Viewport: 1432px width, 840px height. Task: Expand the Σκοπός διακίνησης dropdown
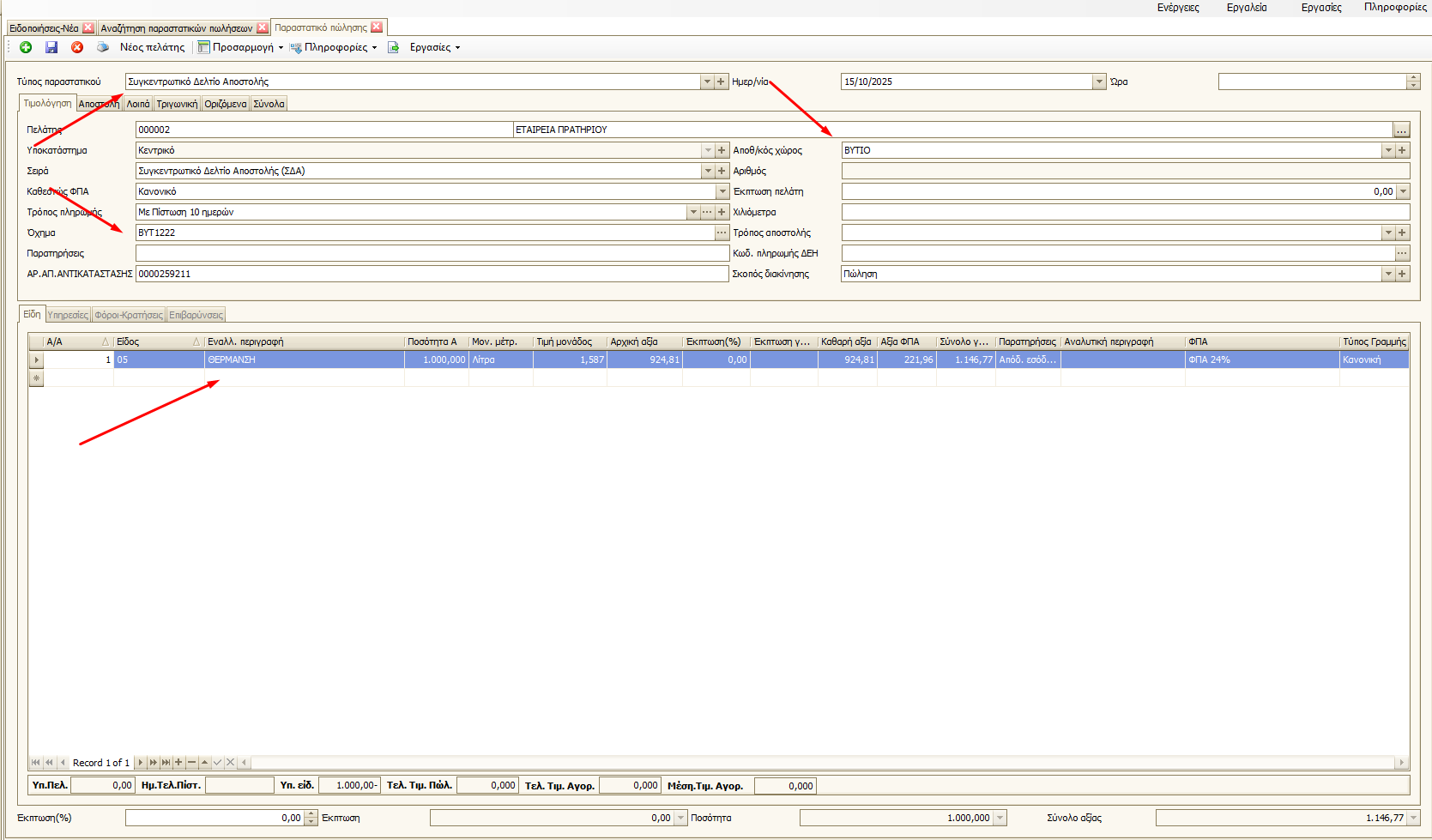[x=1387, y=275]
